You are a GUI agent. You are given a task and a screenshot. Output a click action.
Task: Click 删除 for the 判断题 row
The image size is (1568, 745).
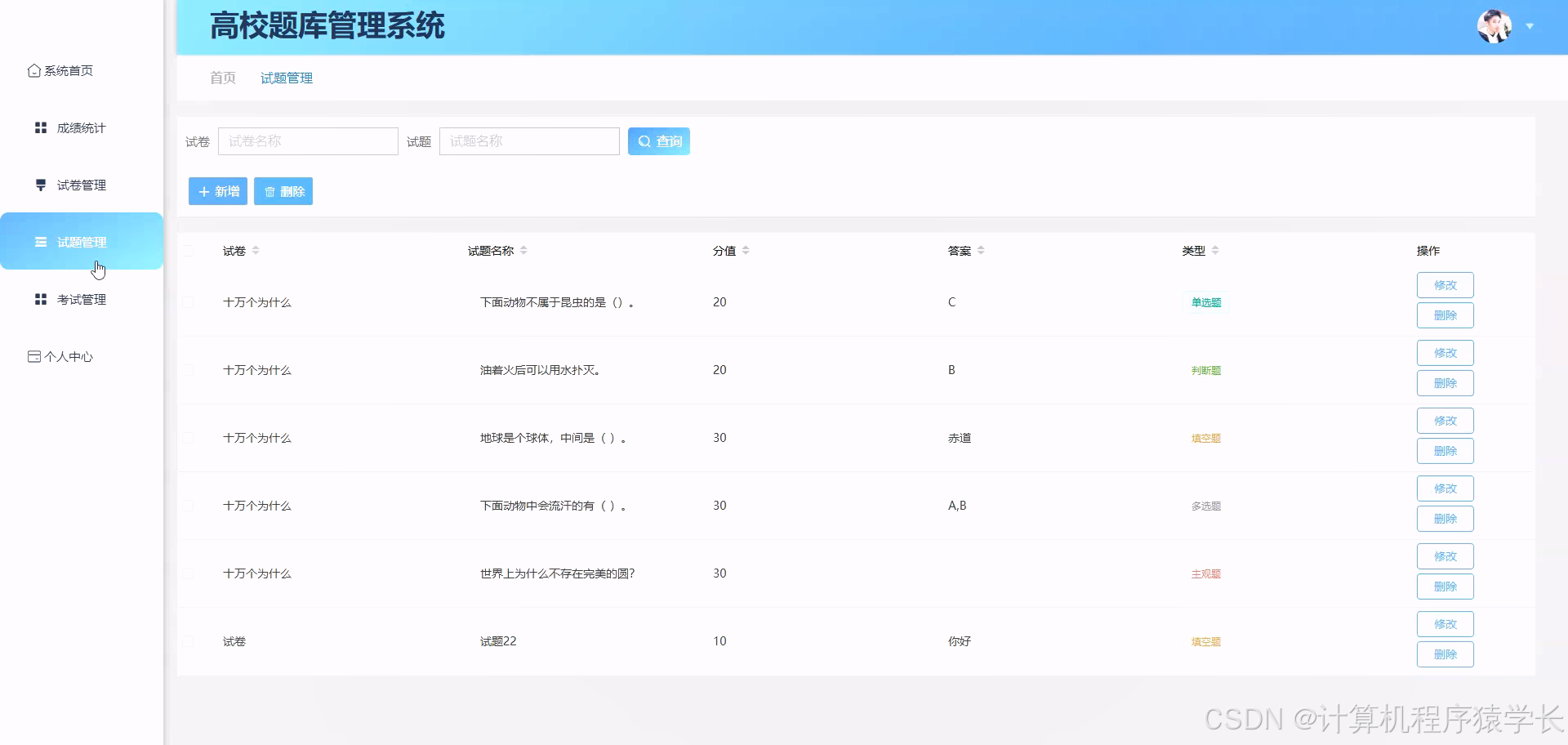[x=1445, y=383]
